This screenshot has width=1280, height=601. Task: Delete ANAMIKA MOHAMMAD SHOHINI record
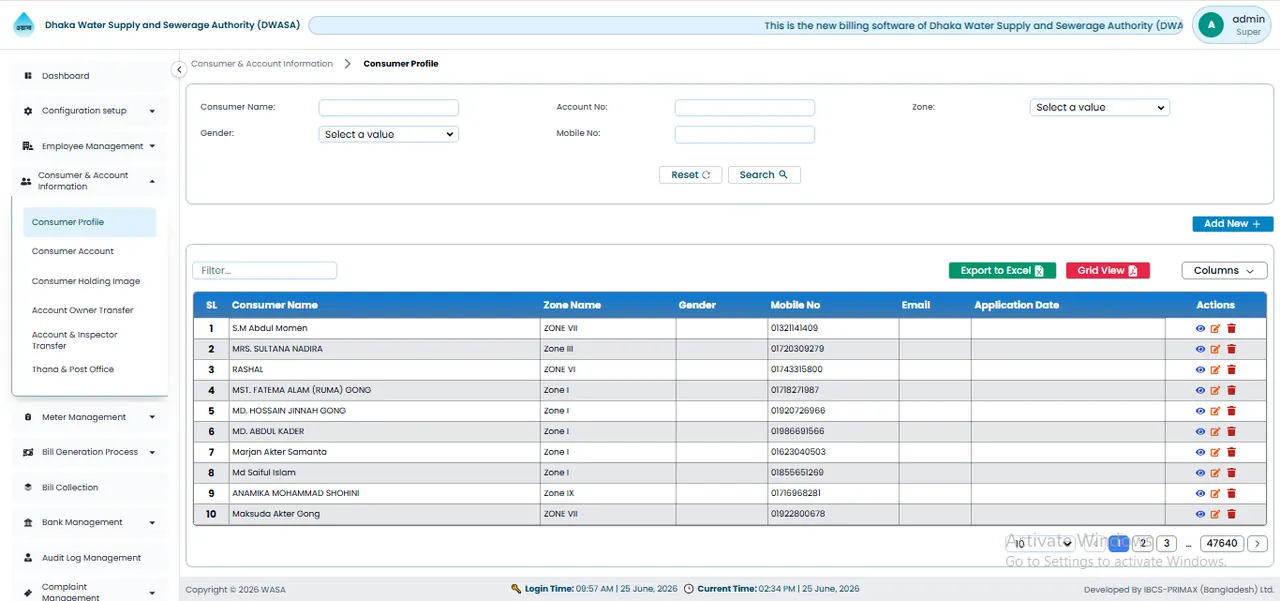[x=1231, y=494]
